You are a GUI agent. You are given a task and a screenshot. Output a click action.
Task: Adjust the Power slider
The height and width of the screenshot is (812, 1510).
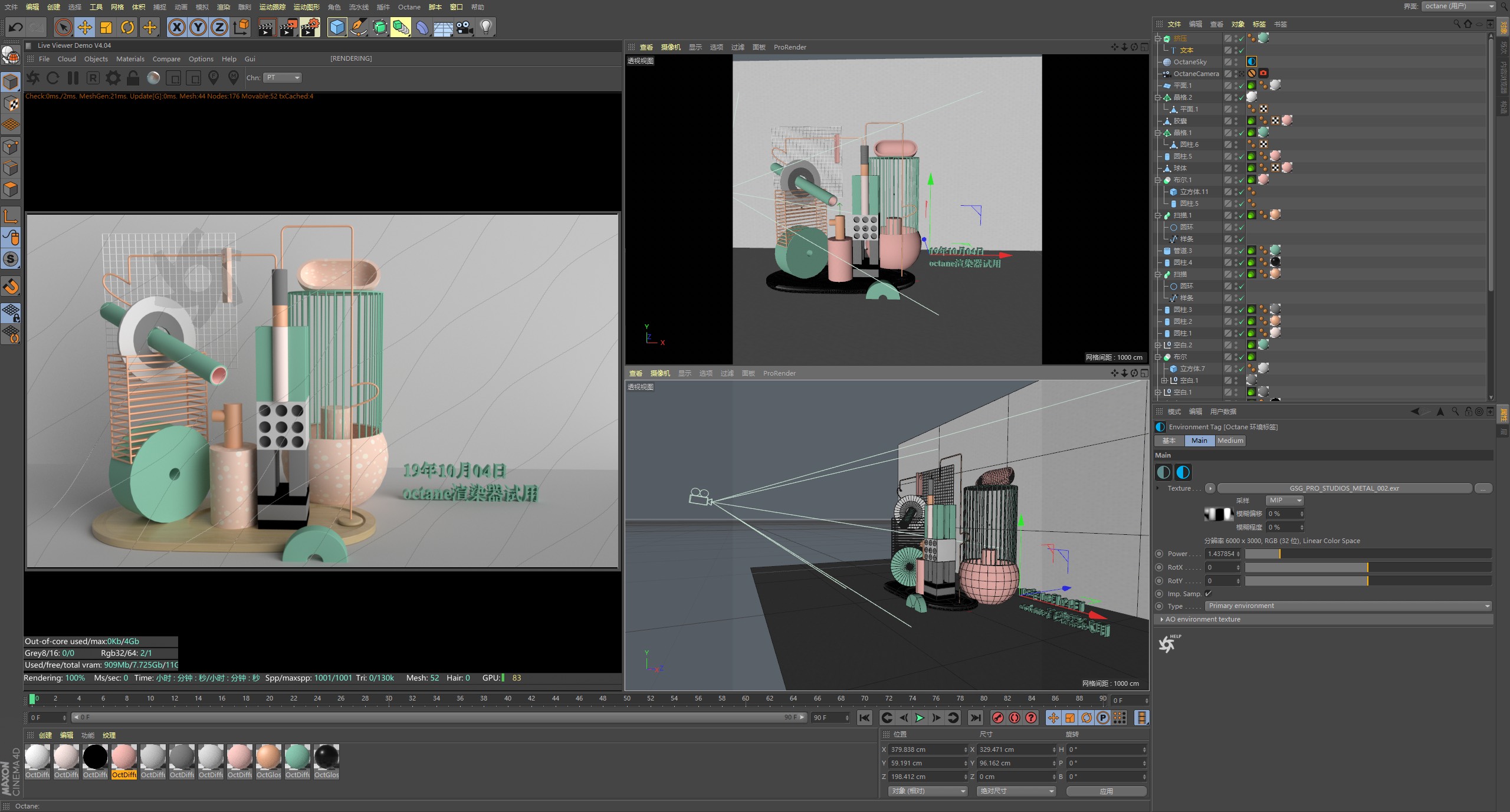point(1368,554)
